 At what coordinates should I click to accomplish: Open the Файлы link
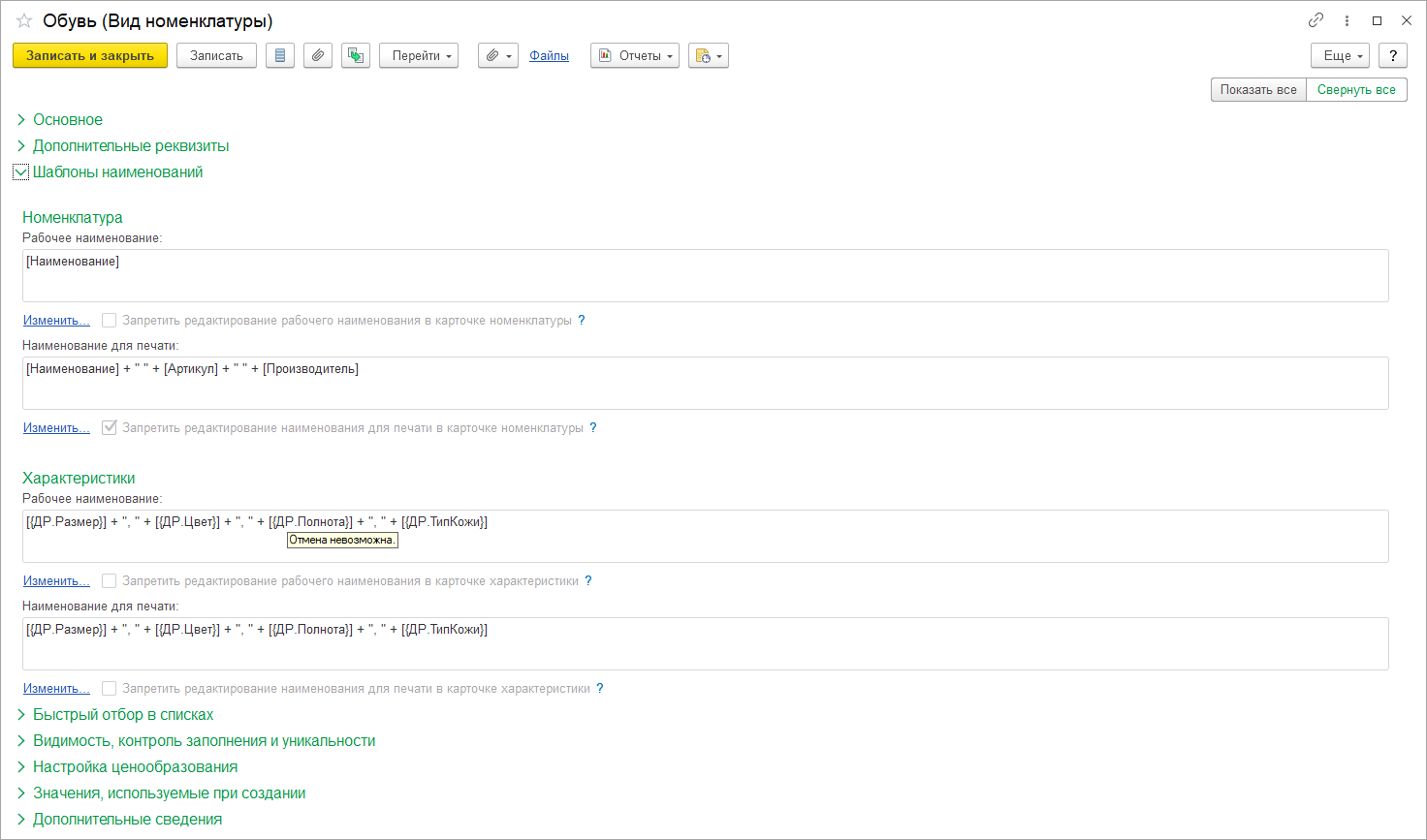click(x=549, y=56)
